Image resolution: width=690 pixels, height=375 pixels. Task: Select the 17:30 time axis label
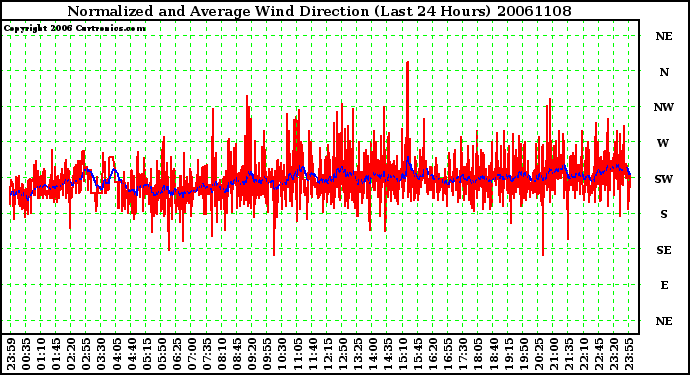462,354
